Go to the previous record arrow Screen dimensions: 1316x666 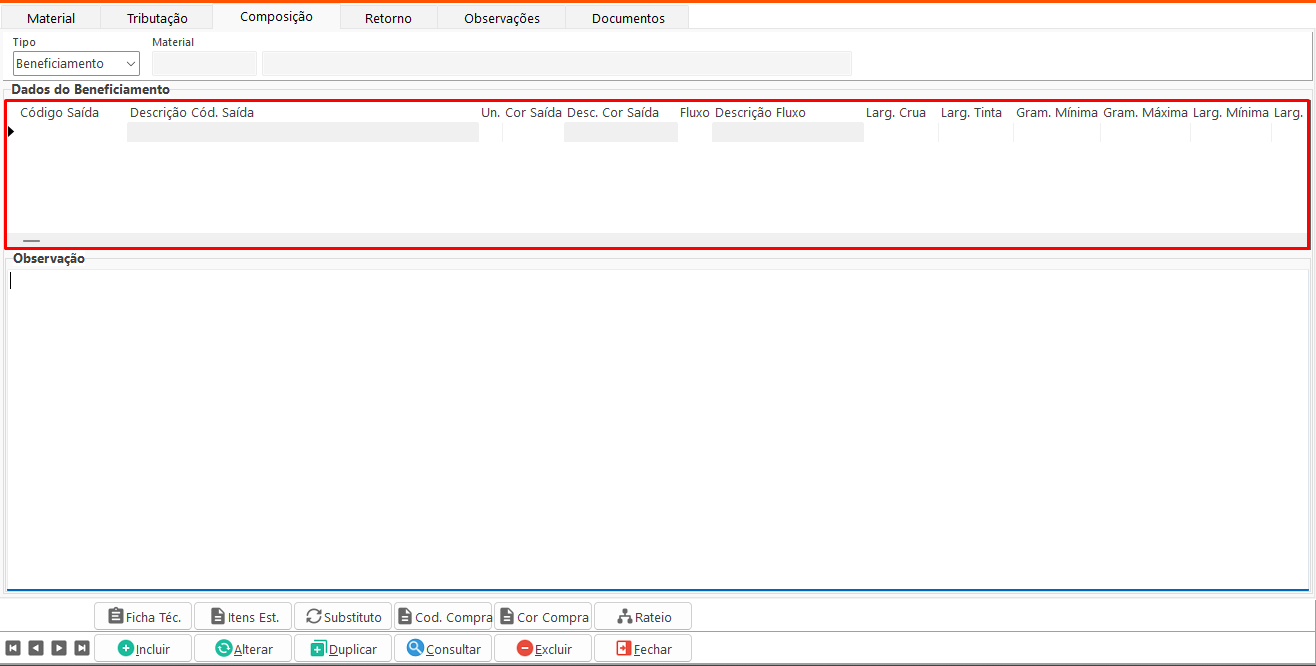click(x=36, y=648)
